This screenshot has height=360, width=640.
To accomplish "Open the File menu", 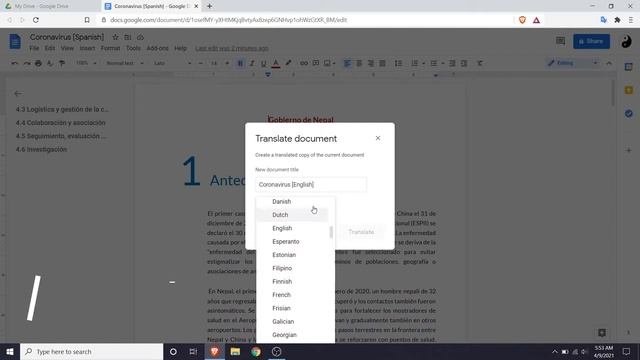I will 34,48.
